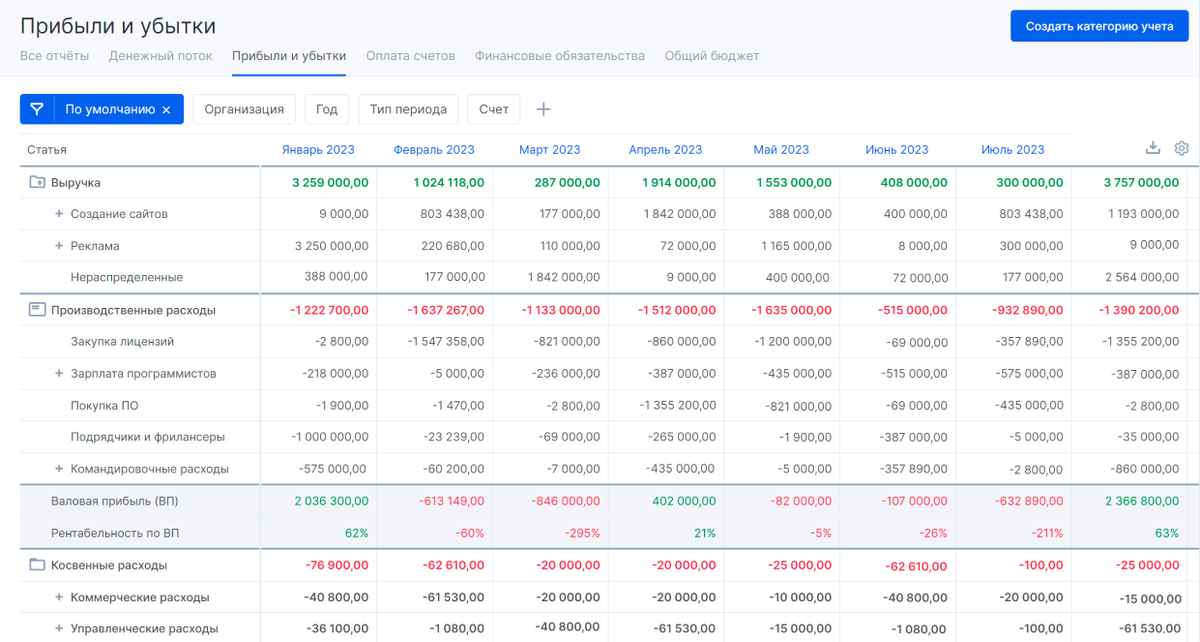Expand Коммерческие расходы row
1200x642 pixels.
(x=59, y=597)
